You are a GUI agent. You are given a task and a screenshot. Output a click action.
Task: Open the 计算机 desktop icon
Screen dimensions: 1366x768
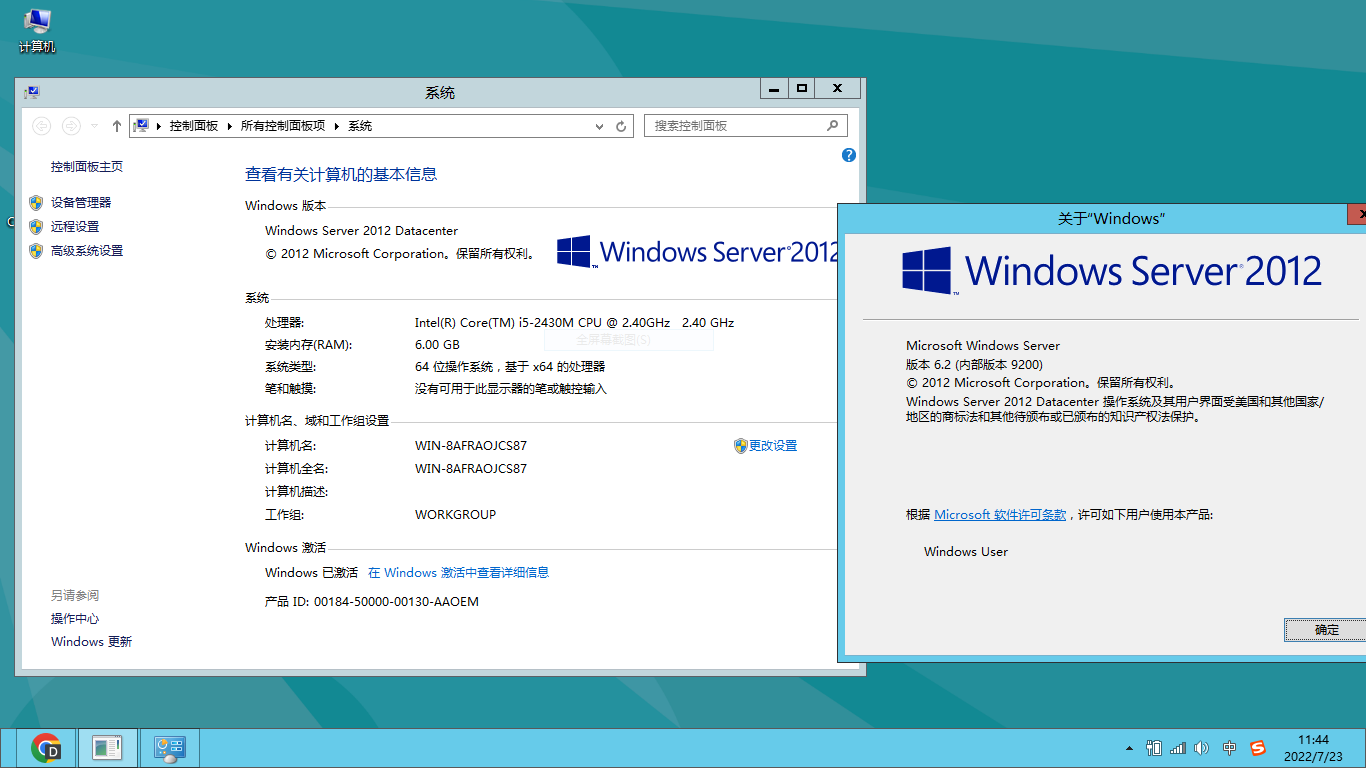tap(37, 30)
